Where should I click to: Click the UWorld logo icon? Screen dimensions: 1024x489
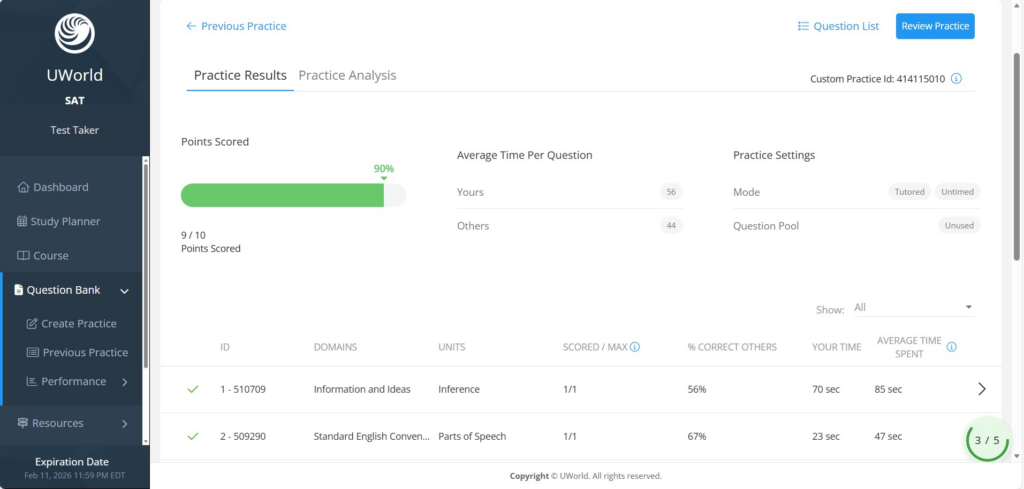click(x=74, y=33)
